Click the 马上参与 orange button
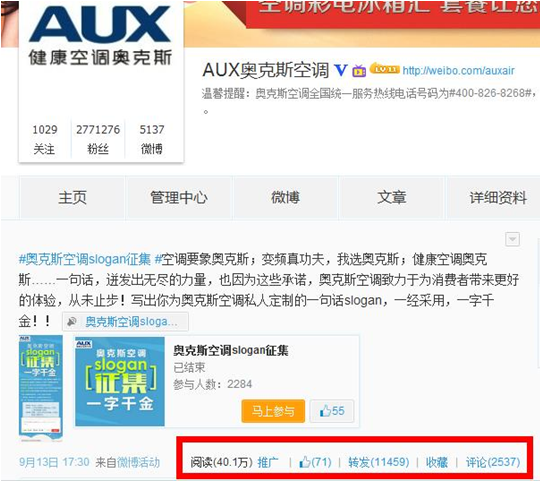Viewport: 540px width, 485px height. pos(273,411)
